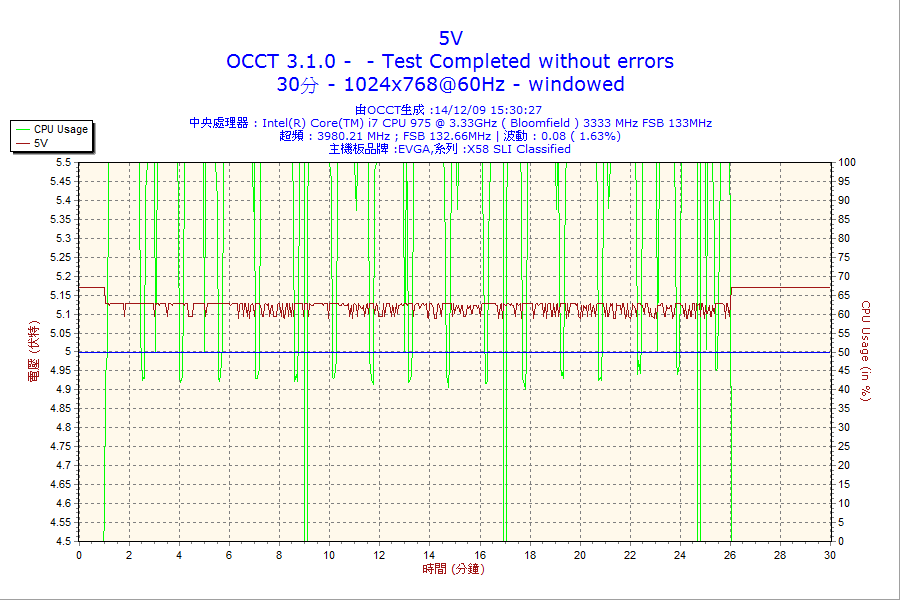The image size is (900, 600).
Task: Select the 12 tick on the time axis
Action: tap(379, 555)
